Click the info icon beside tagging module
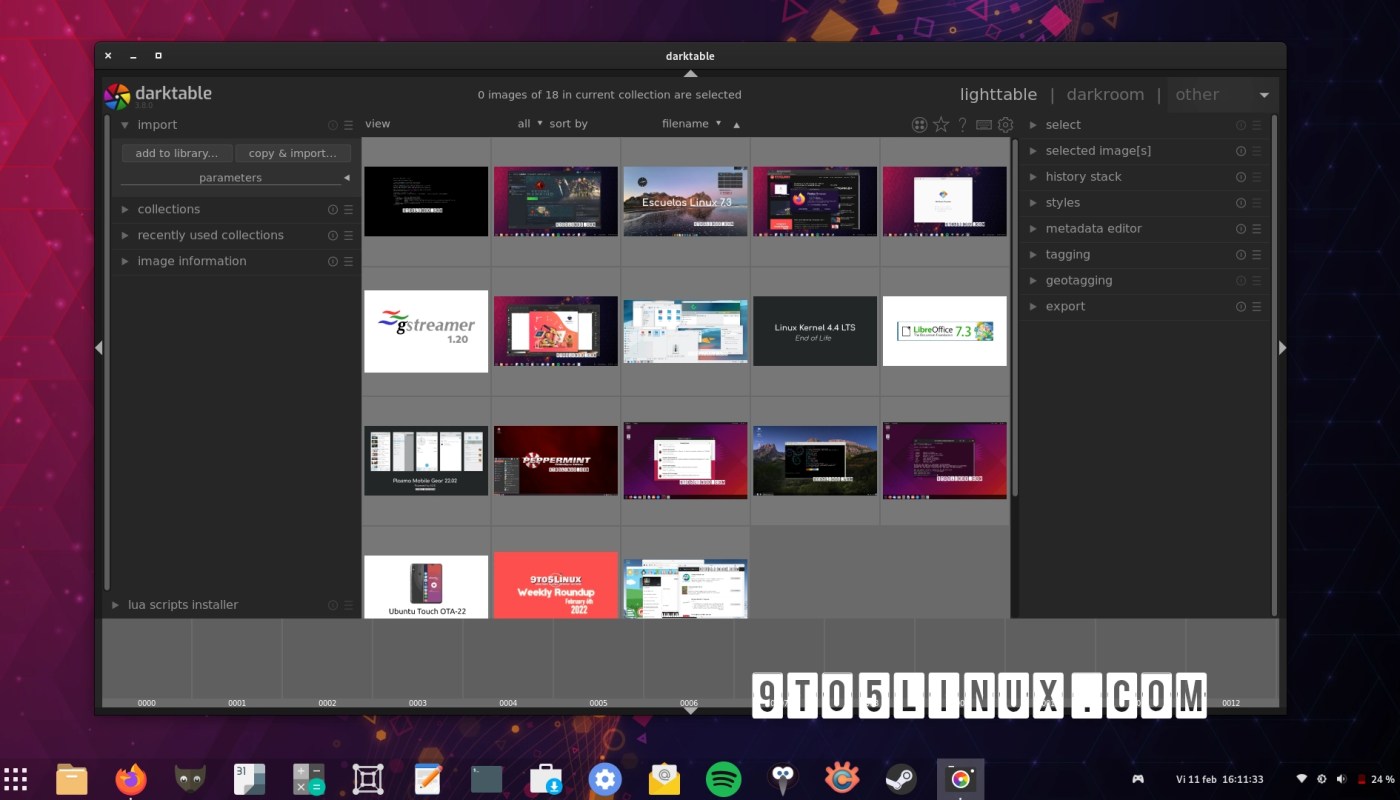Screen dimensions: 1400x800 (1243, 254)
